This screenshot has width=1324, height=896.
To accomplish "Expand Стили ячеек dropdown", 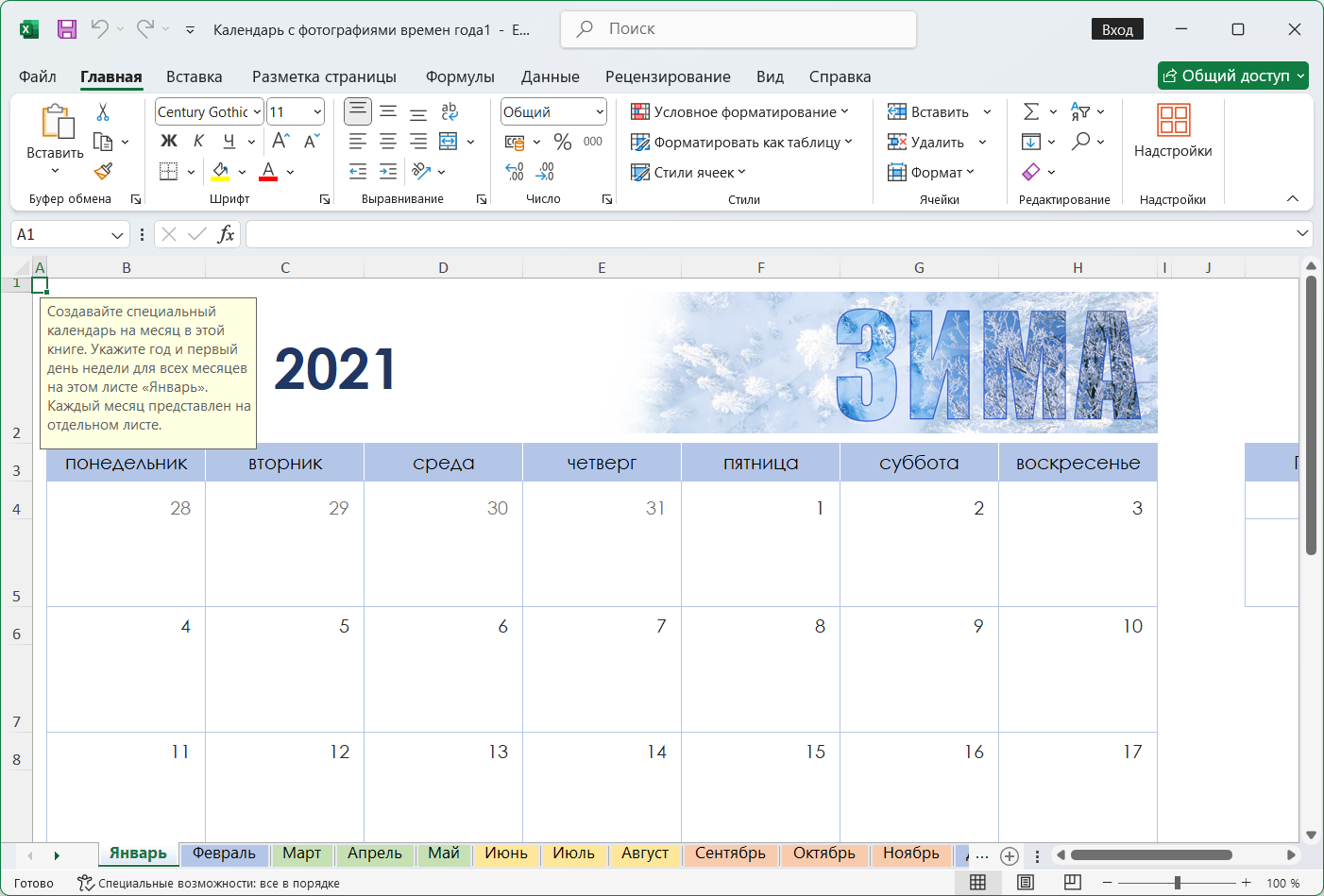I will [x=688, y=172].
